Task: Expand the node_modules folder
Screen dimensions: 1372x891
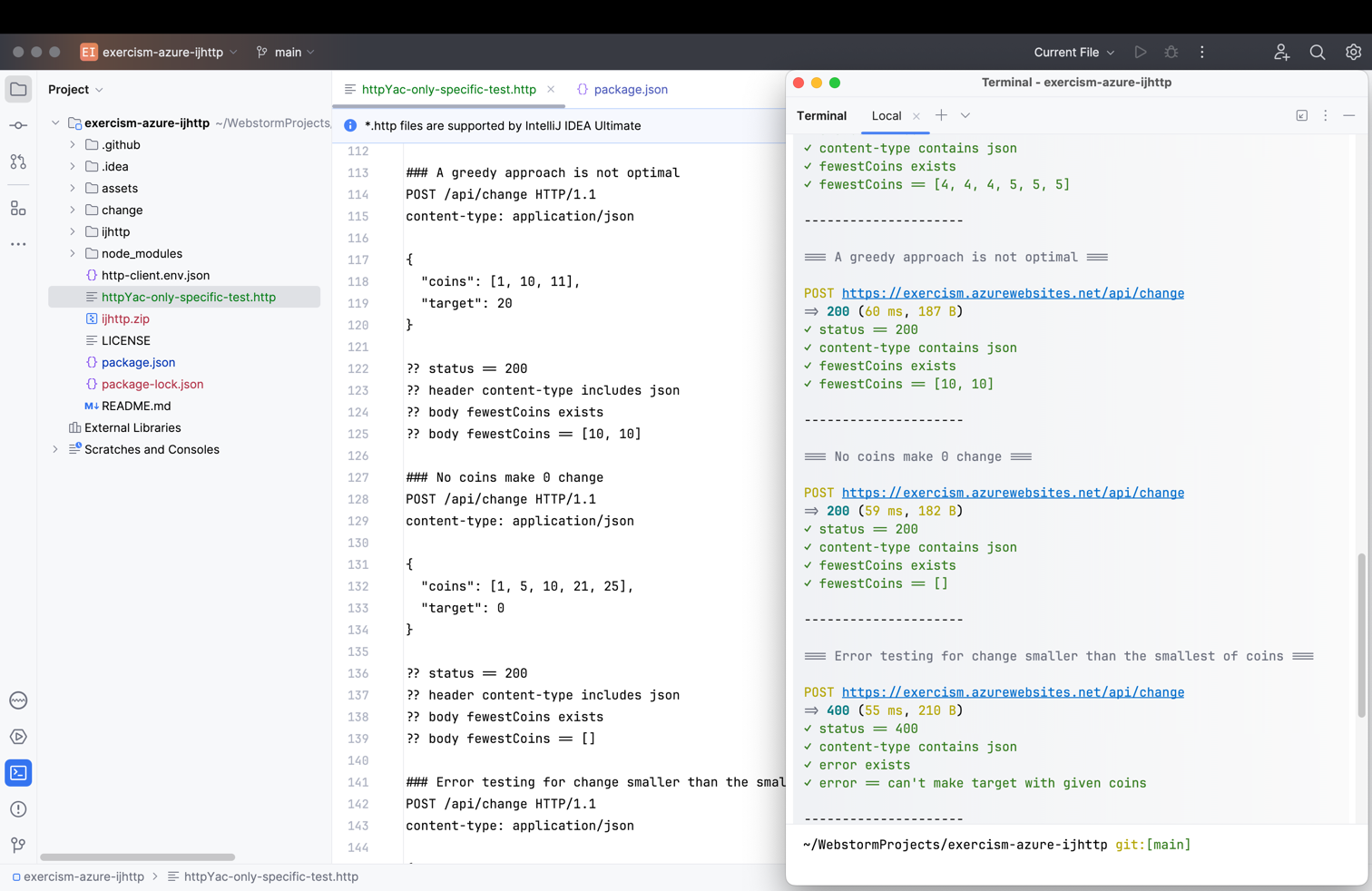Action: 73,253
